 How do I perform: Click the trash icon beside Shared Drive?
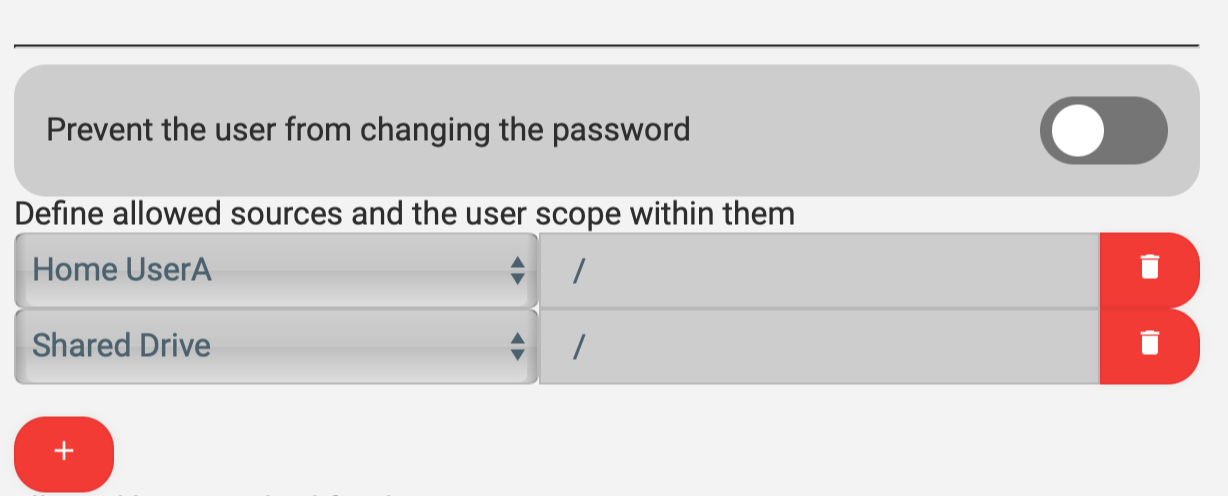[x=1150, y=346]
